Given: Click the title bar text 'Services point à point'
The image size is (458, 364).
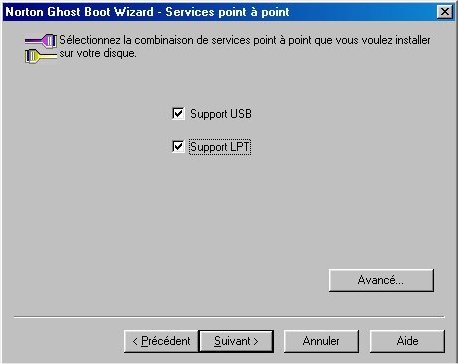Looking at the screenshot, I should click(227, 12).
